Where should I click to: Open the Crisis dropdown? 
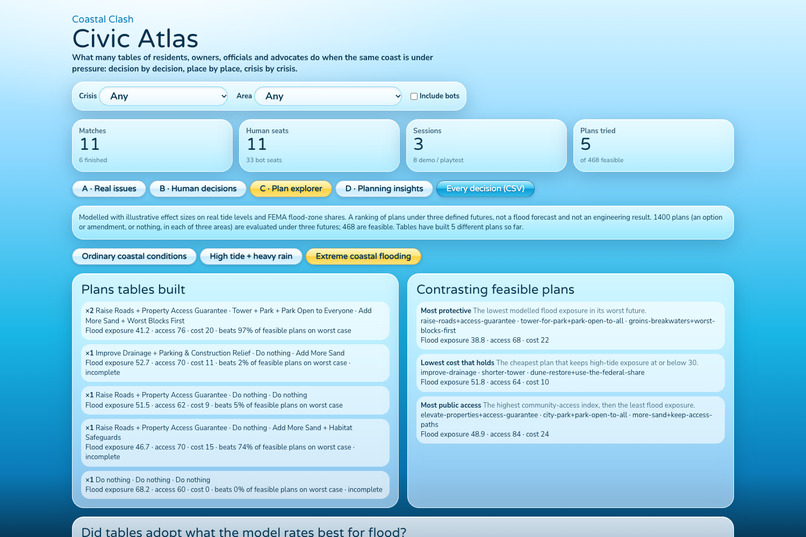163,96
